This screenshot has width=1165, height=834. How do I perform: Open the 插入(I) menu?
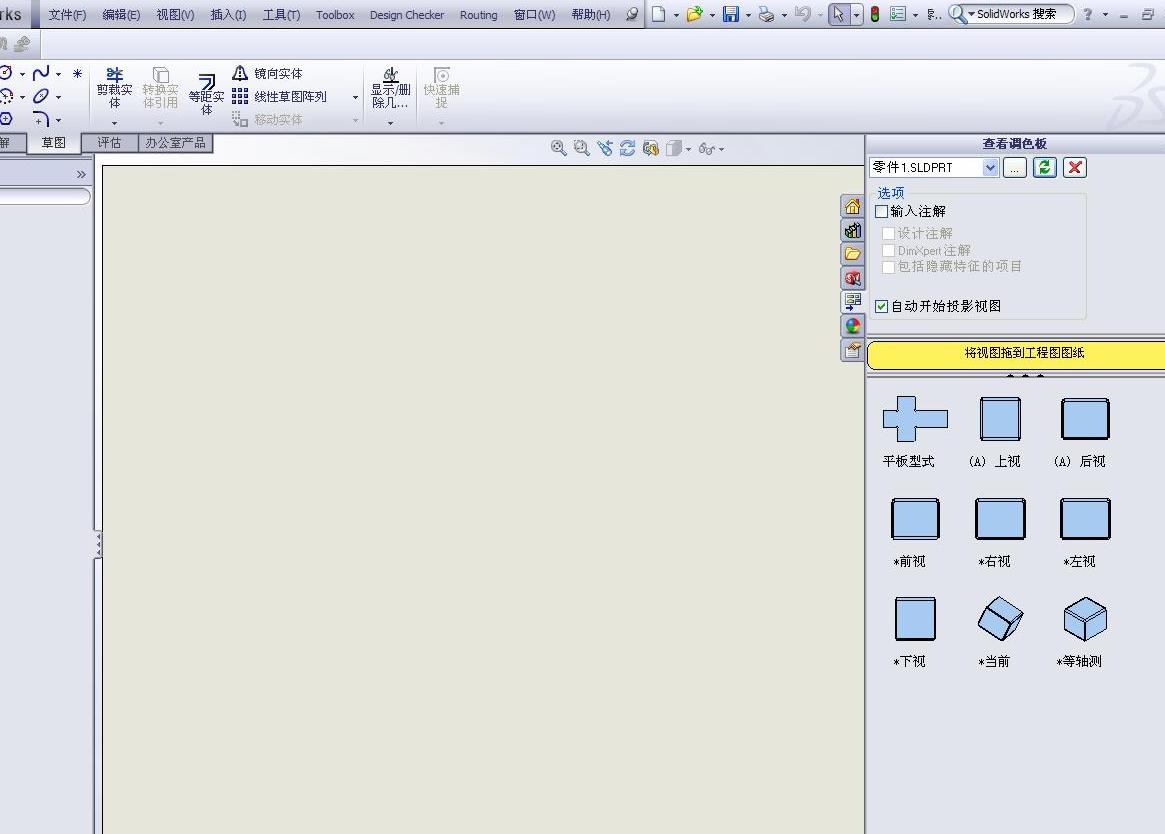(x=228, y=15)
